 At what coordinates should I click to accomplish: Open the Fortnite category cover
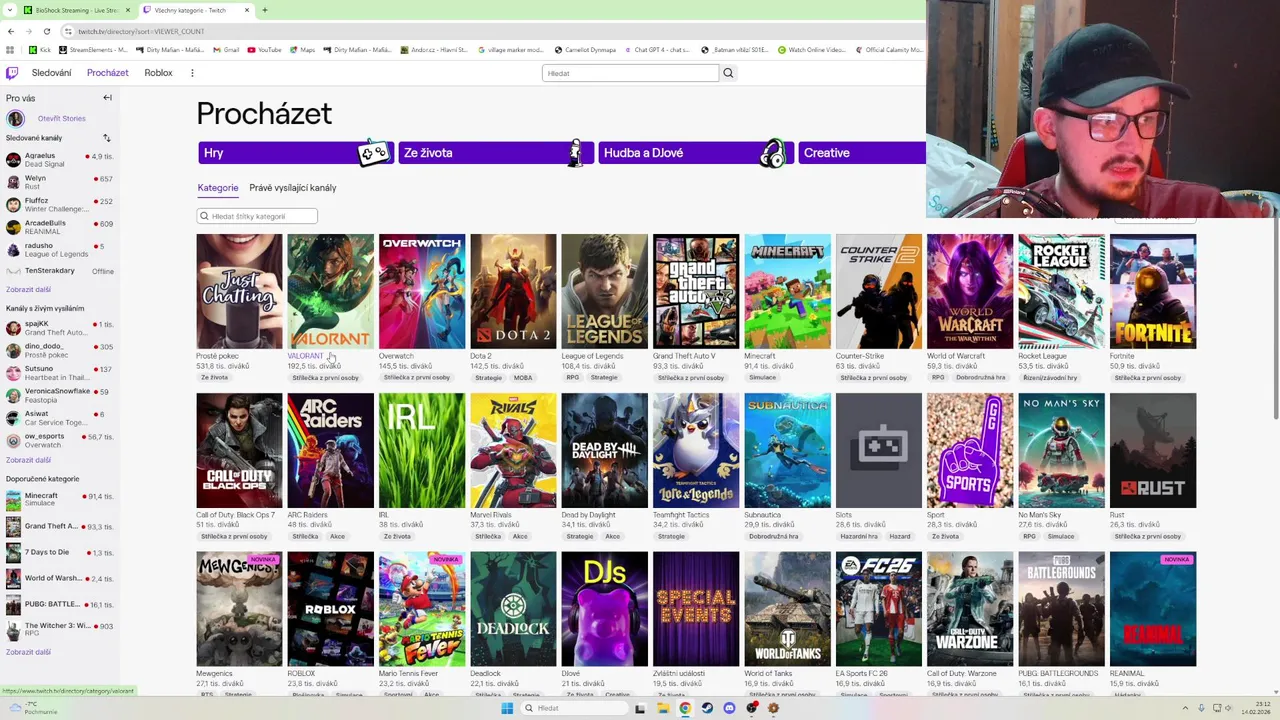1153,291
